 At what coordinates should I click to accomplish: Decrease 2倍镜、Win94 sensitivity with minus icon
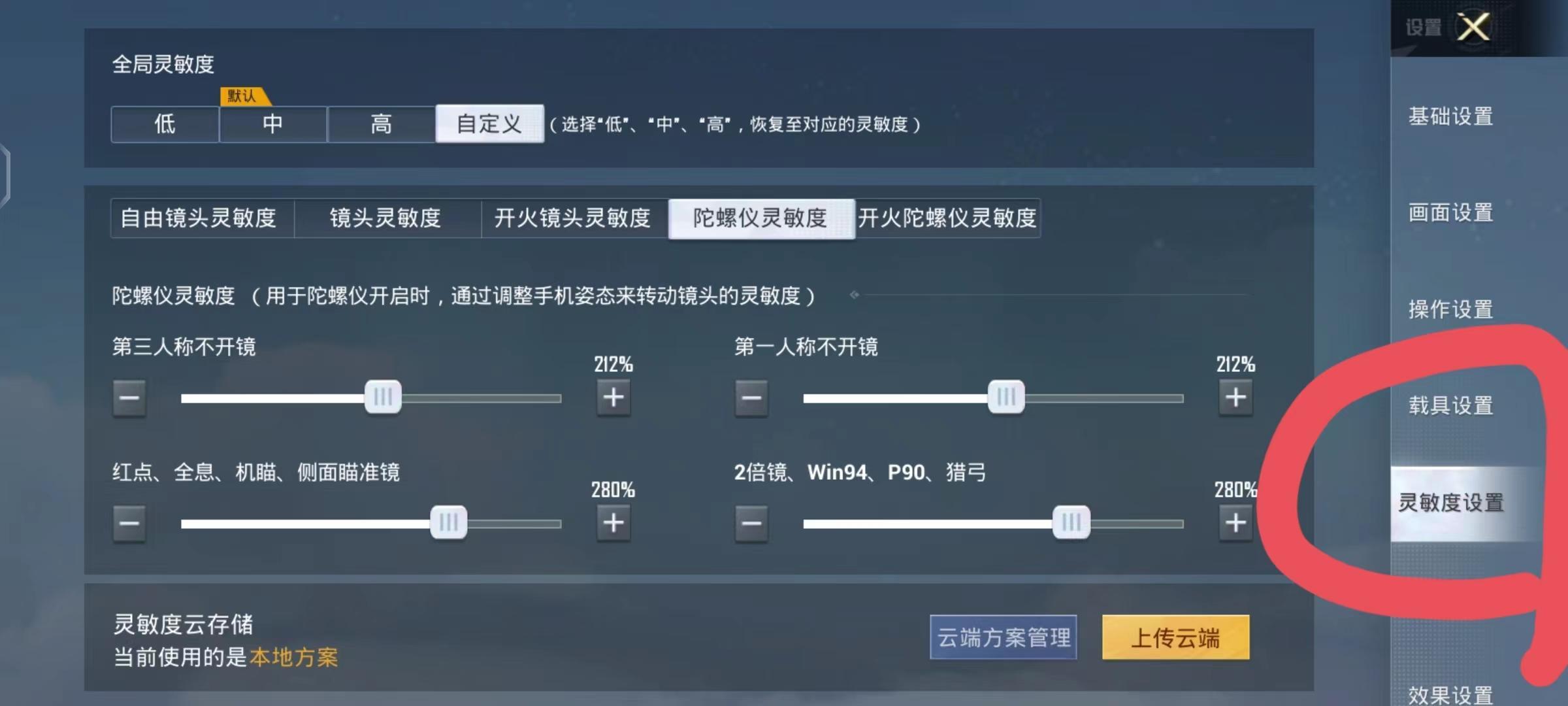[752, 523]
